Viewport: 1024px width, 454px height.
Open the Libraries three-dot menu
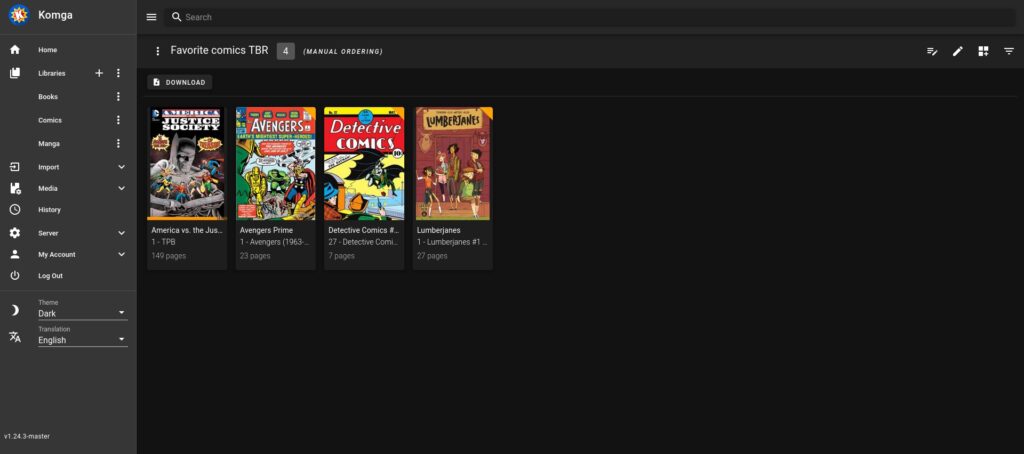pyautogui.click(x=118, y=73)
